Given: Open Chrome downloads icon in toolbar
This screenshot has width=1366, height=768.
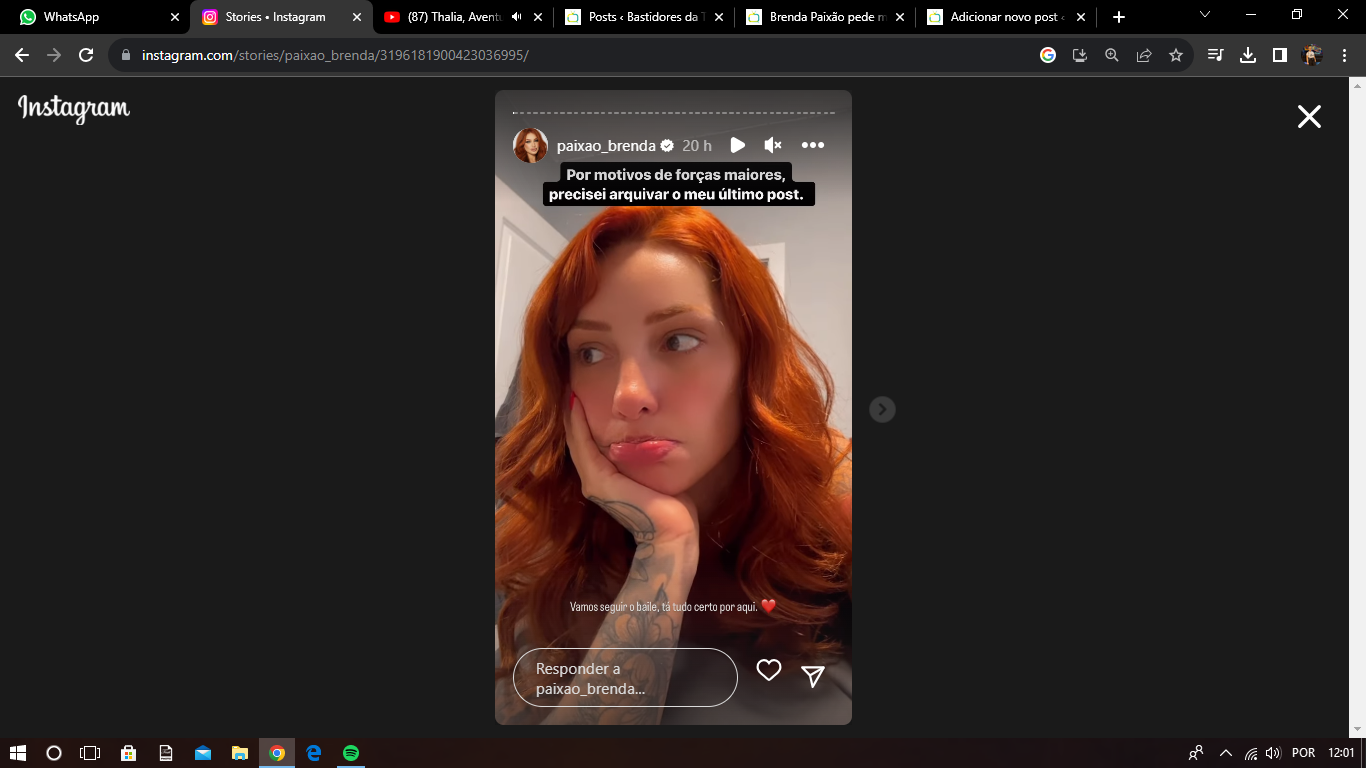Looking at the screenshot, I should pos(1247,55).
